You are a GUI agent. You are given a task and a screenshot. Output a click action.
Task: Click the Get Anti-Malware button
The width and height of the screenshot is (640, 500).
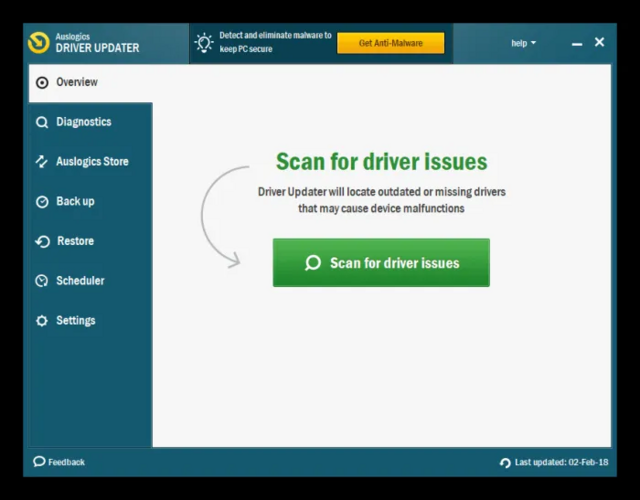pos(391,43)
